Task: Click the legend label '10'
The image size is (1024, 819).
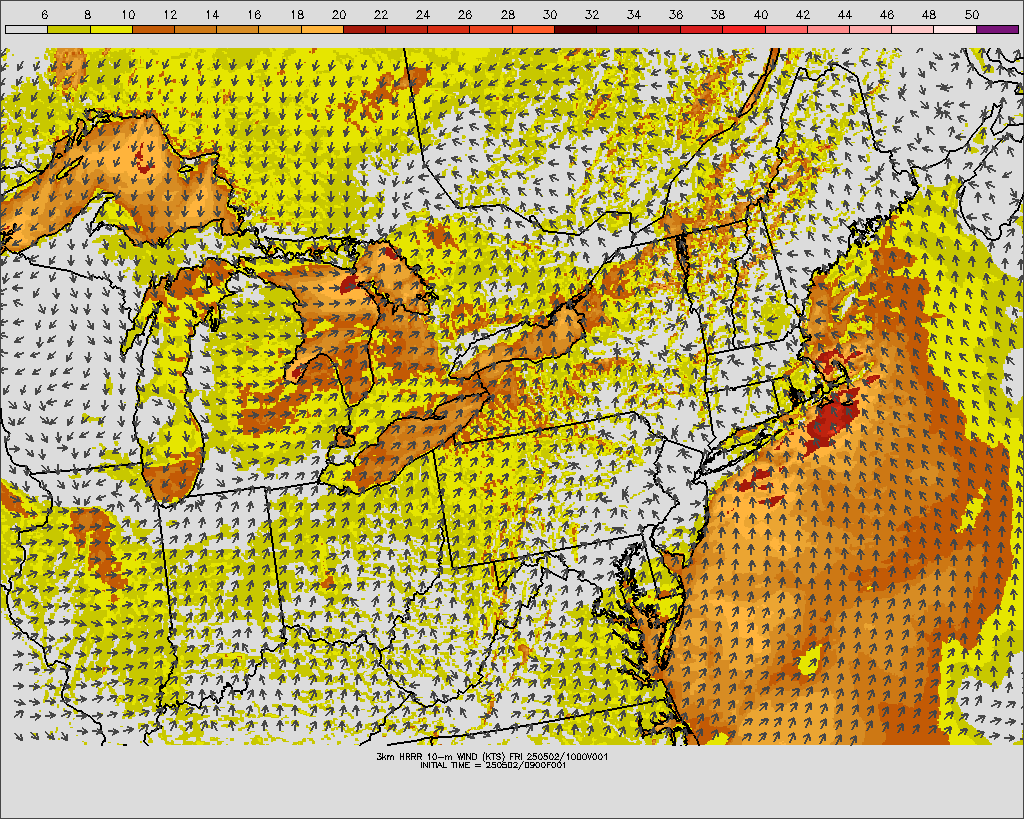Action: tap(128, 14)
